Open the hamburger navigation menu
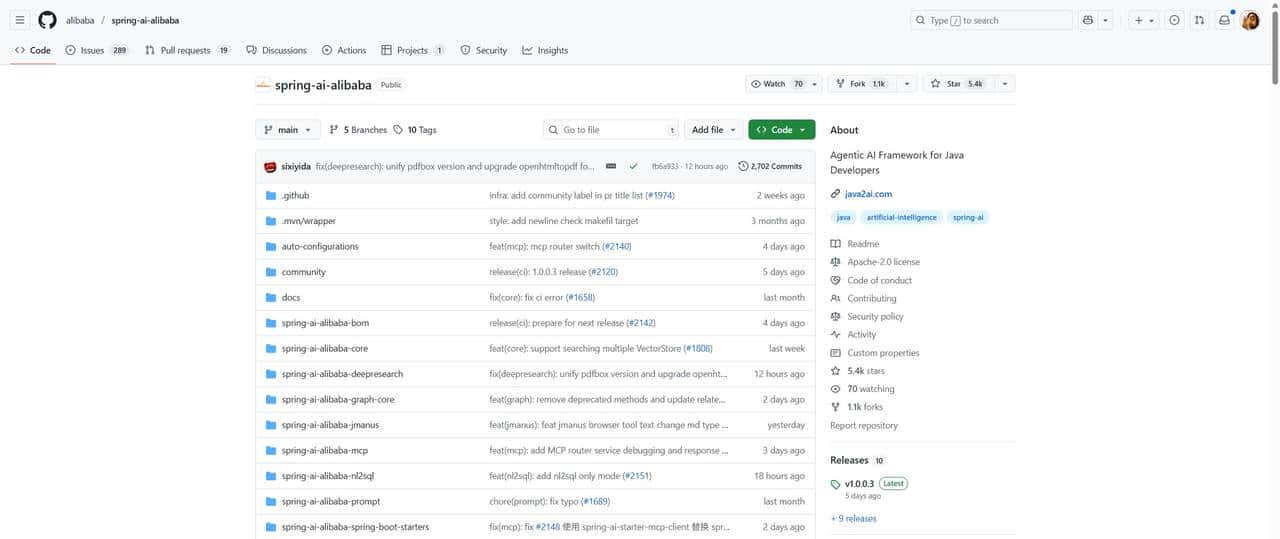This screenshot has width=1280, height=539. [x=20, y=20]
